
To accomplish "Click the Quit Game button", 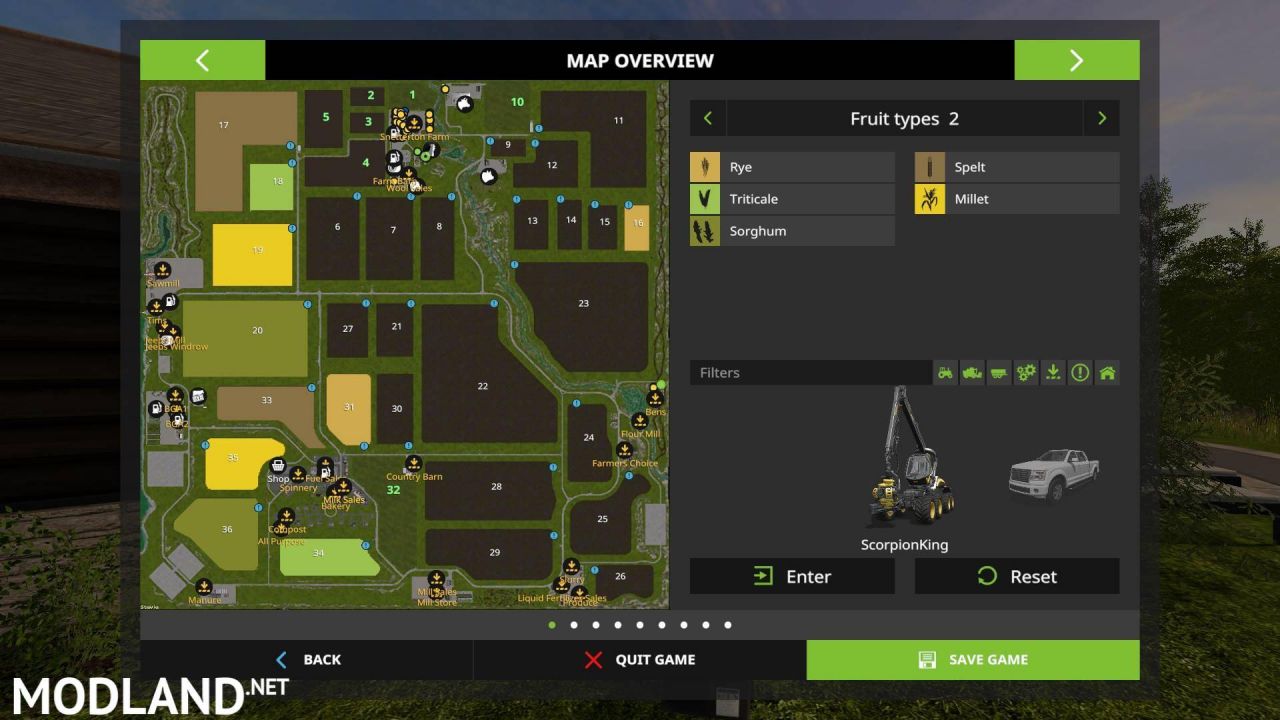I will [x=640, y=659].
